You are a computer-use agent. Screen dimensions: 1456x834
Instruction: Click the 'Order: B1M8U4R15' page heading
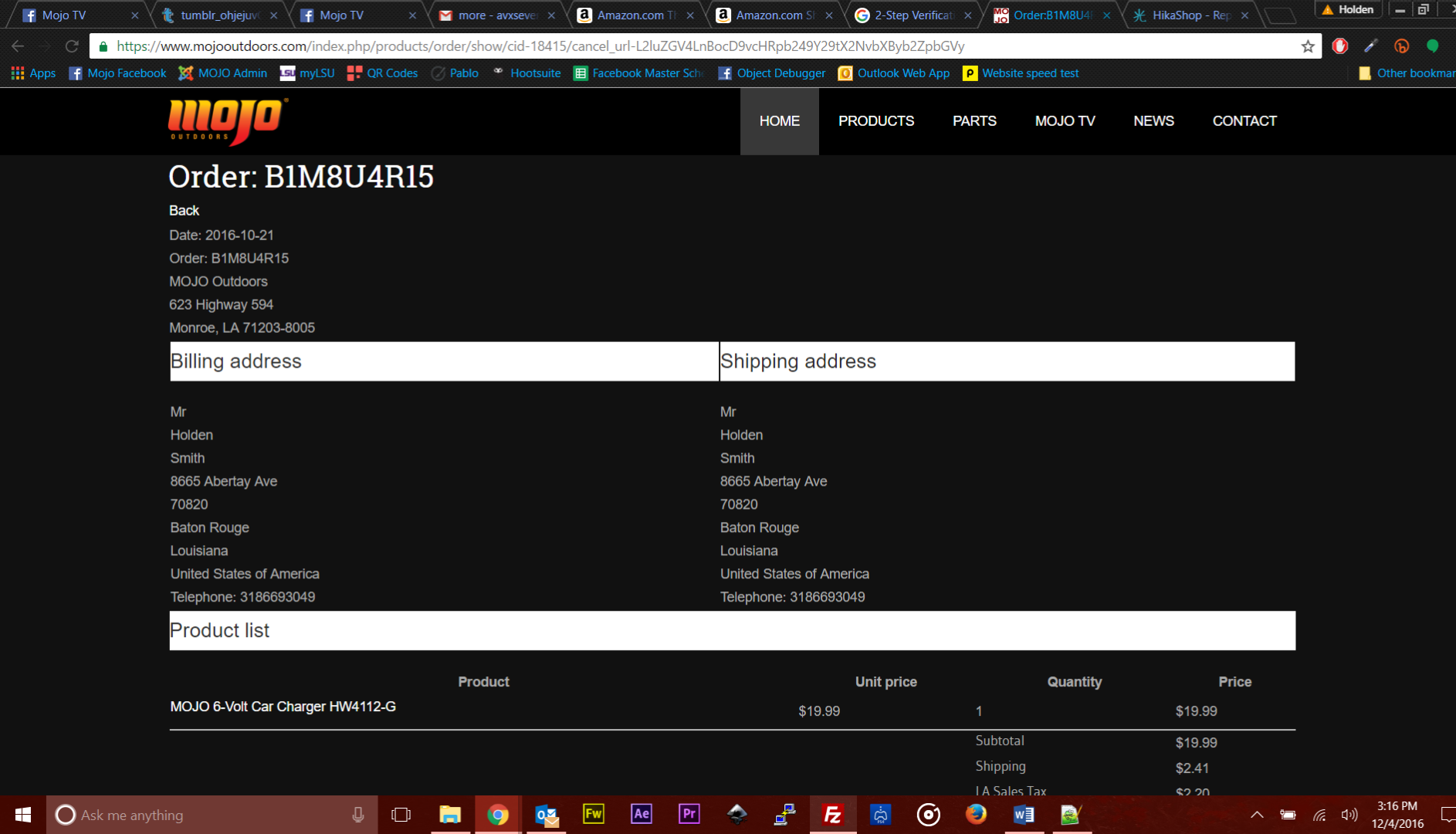click(301, 177)
